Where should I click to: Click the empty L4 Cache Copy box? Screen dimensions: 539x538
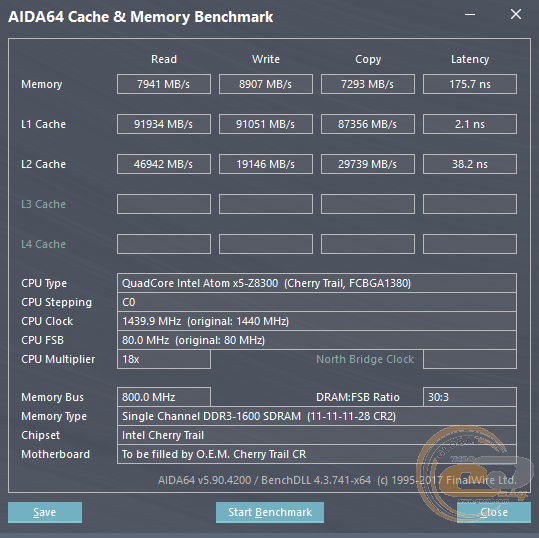[368, 244]
